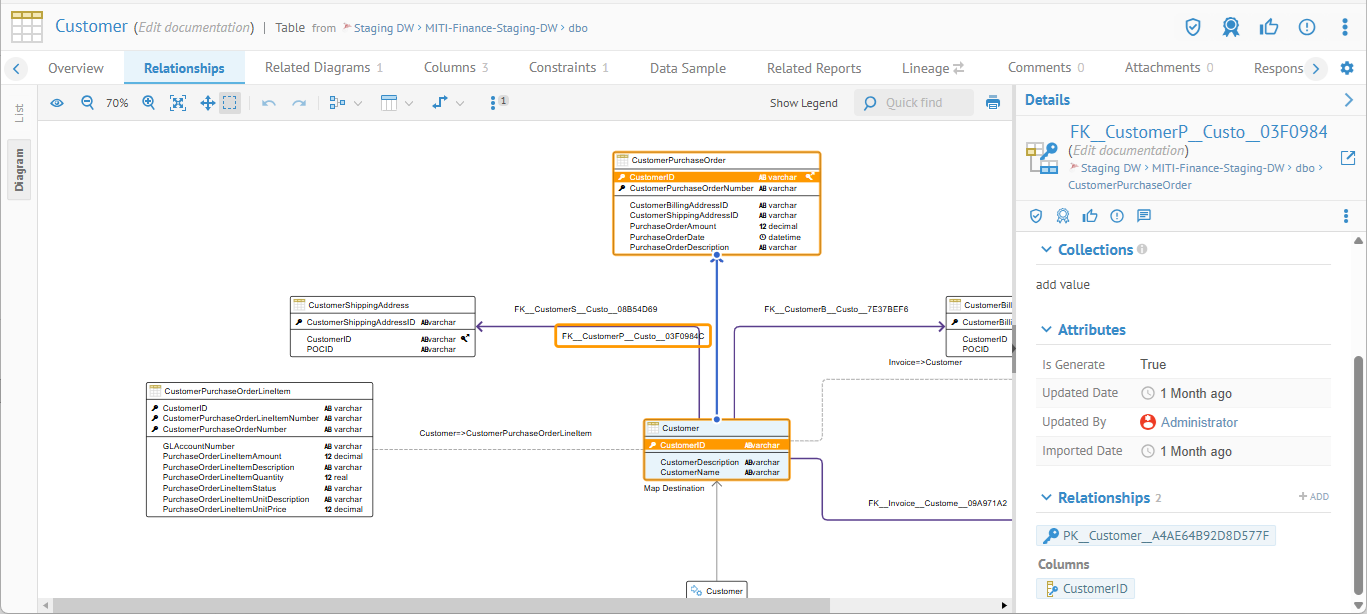Open tab settings gear icon
The image size is (1367, 614).
point(1347,68)
